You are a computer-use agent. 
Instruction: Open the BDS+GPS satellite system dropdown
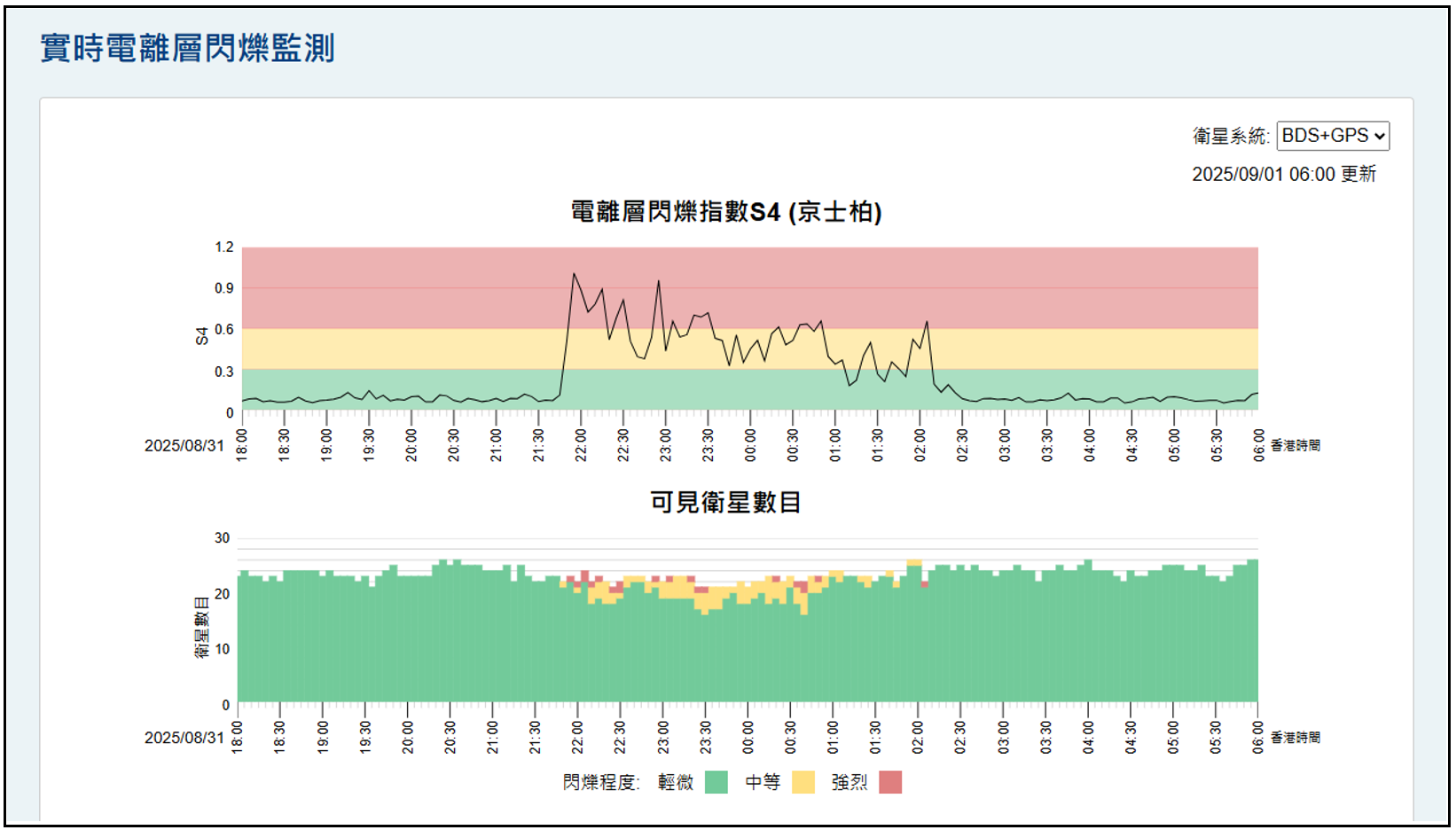1333,136
